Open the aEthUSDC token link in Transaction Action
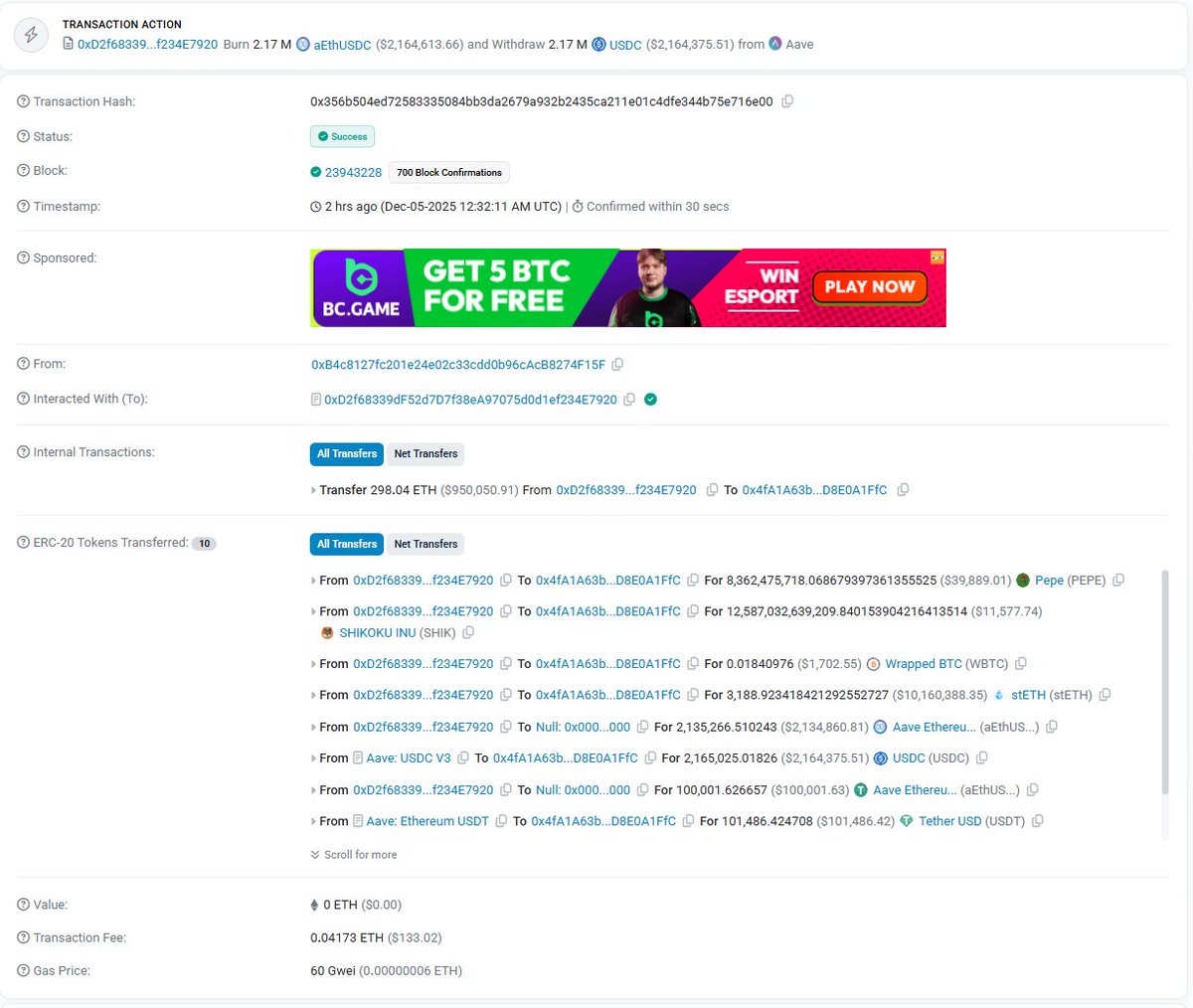 pos(342,45)
